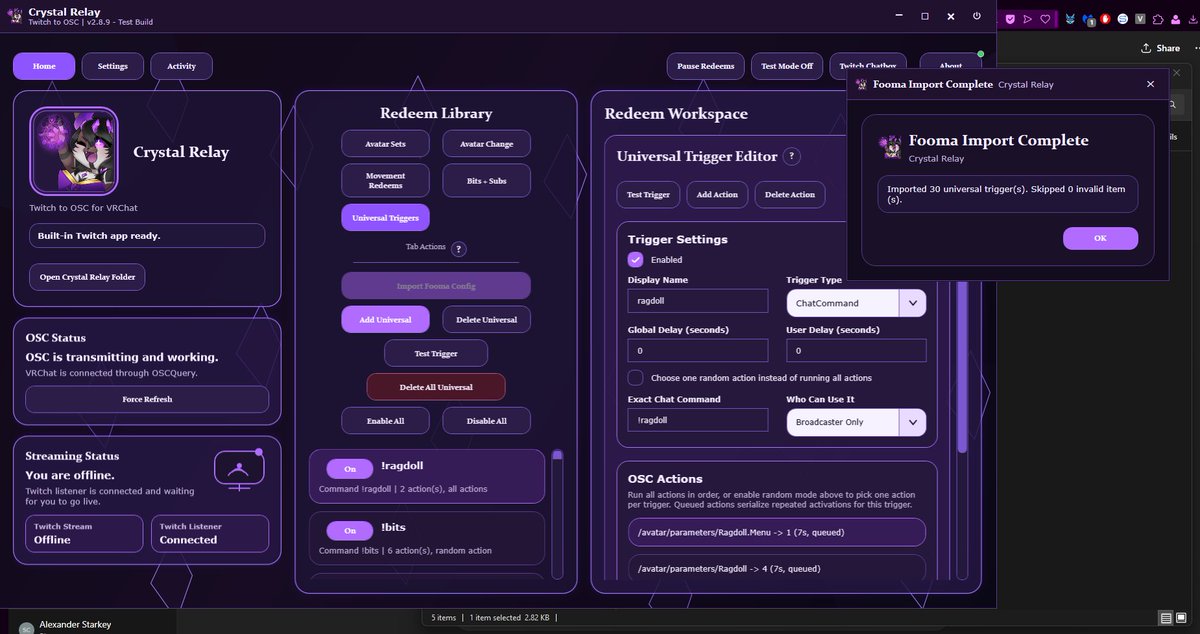Open the extension icon with badge 1
The image size is (1200, 634).
click(x=1089, y=19)
